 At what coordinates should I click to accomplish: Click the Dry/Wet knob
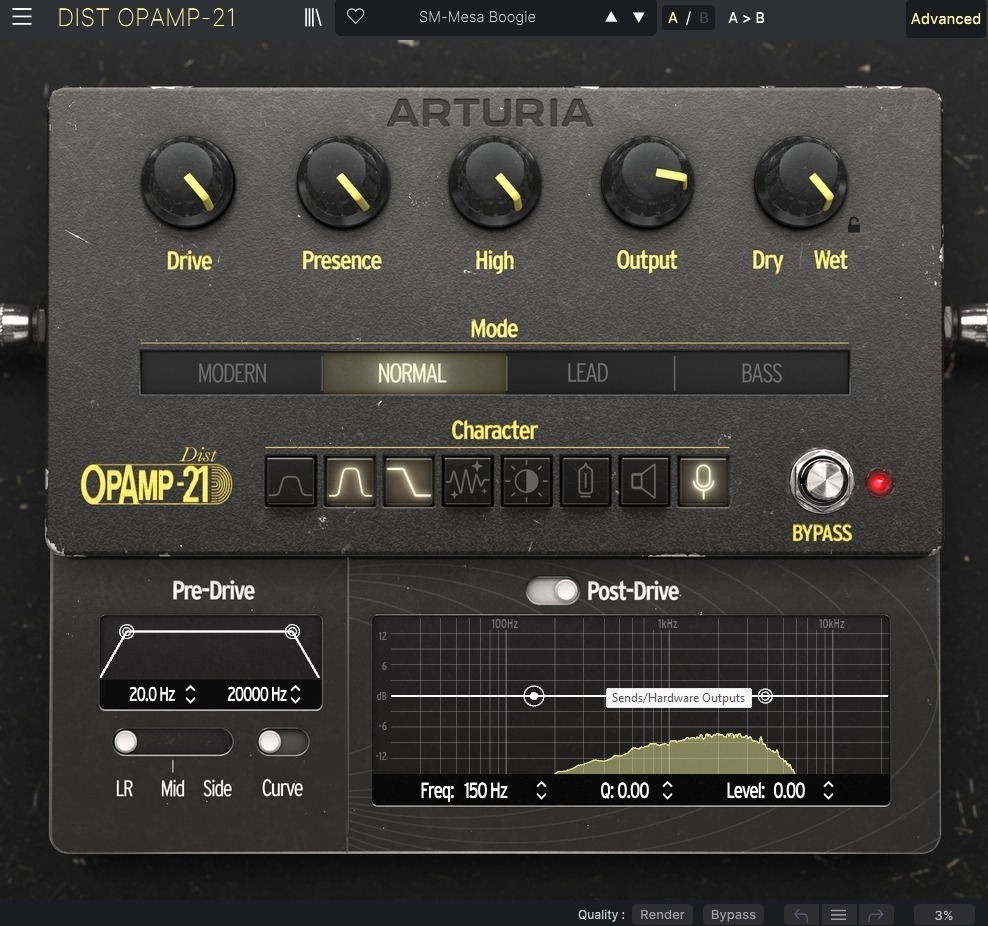click(x=800, y=183)
